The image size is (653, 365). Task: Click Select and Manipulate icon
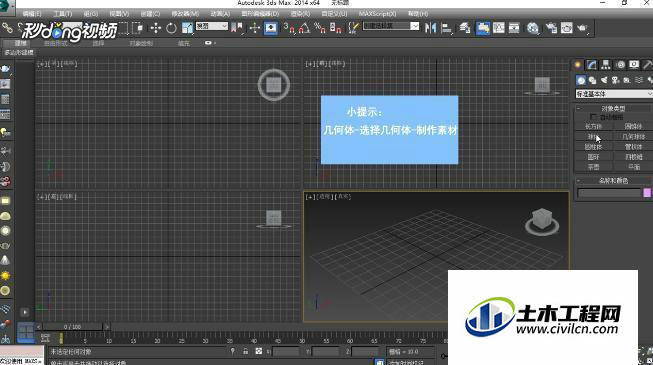point(254,28)
